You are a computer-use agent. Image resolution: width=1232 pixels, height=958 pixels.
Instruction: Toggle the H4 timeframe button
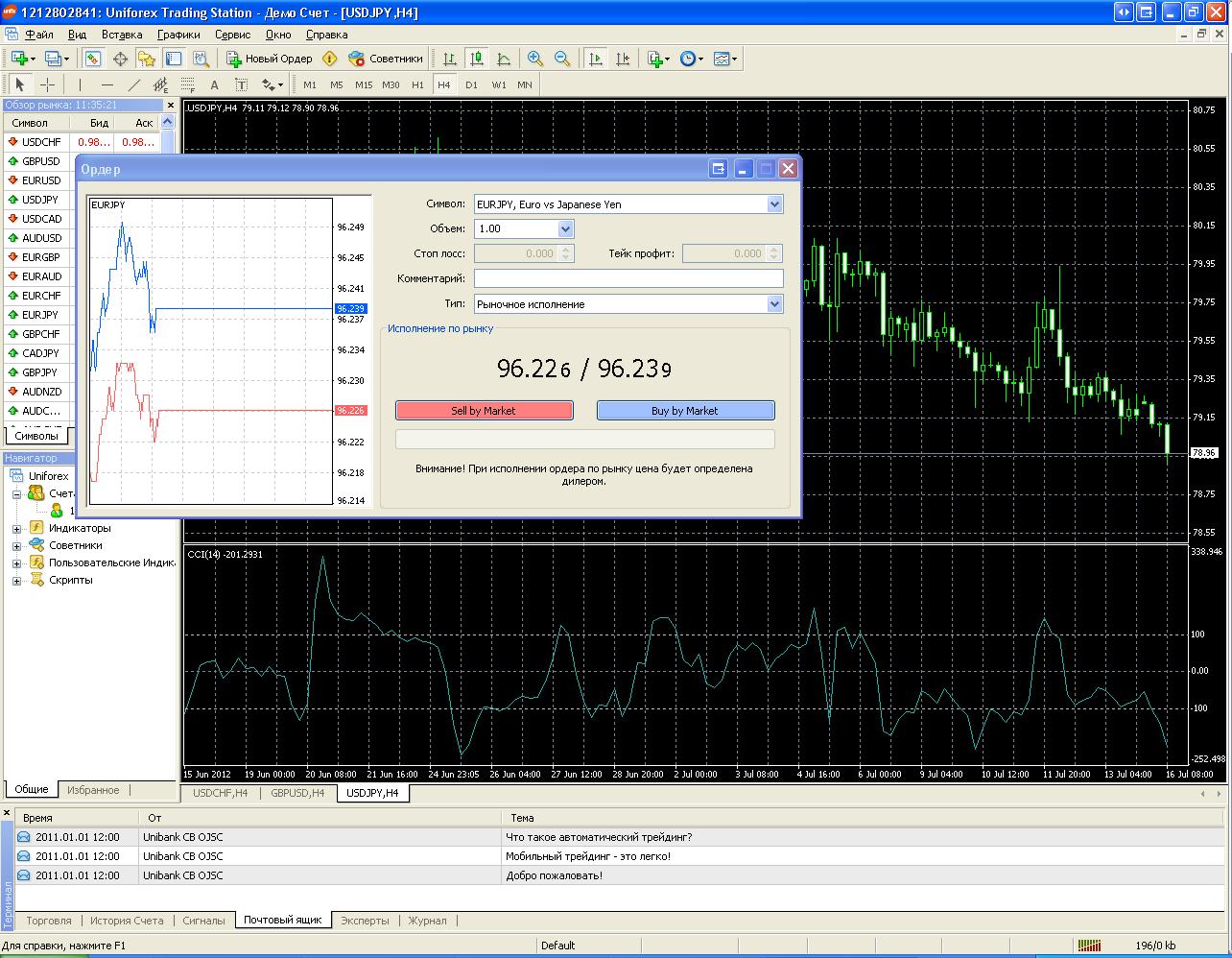click(x=444, y=84)
